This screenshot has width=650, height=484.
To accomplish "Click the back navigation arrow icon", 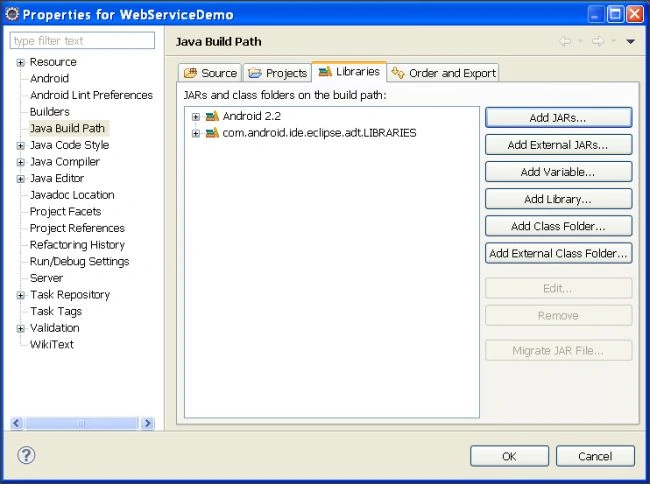I will click(x=565, y=41).
